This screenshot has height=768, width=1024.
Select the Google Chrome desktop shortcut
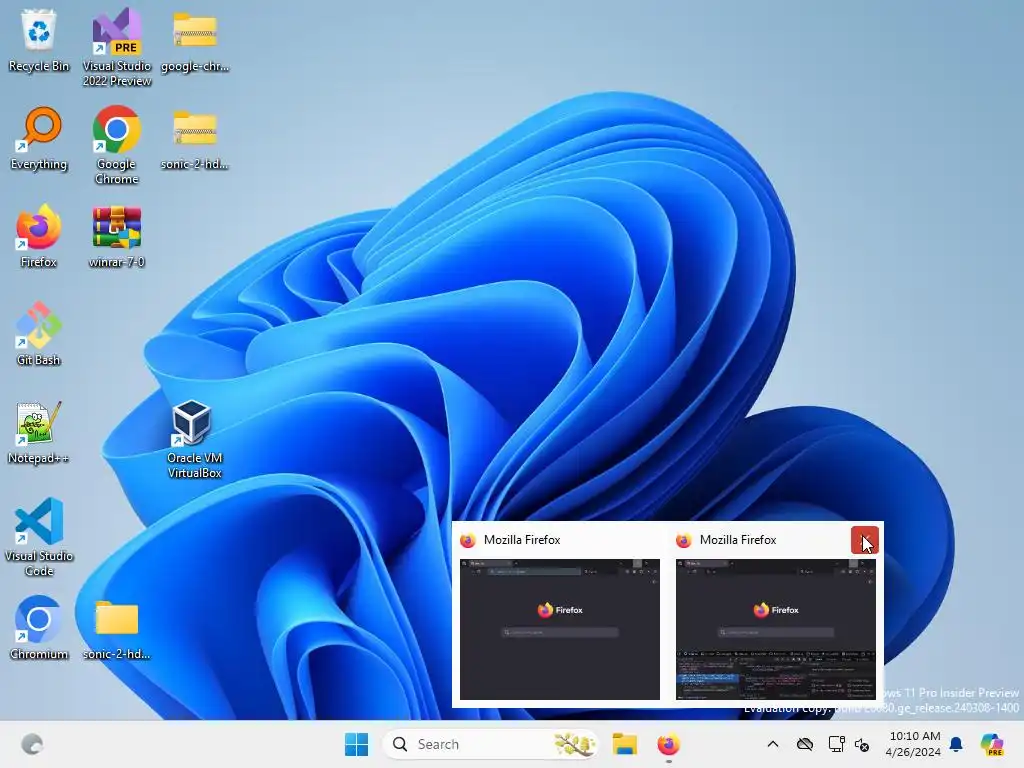(117, 145)
